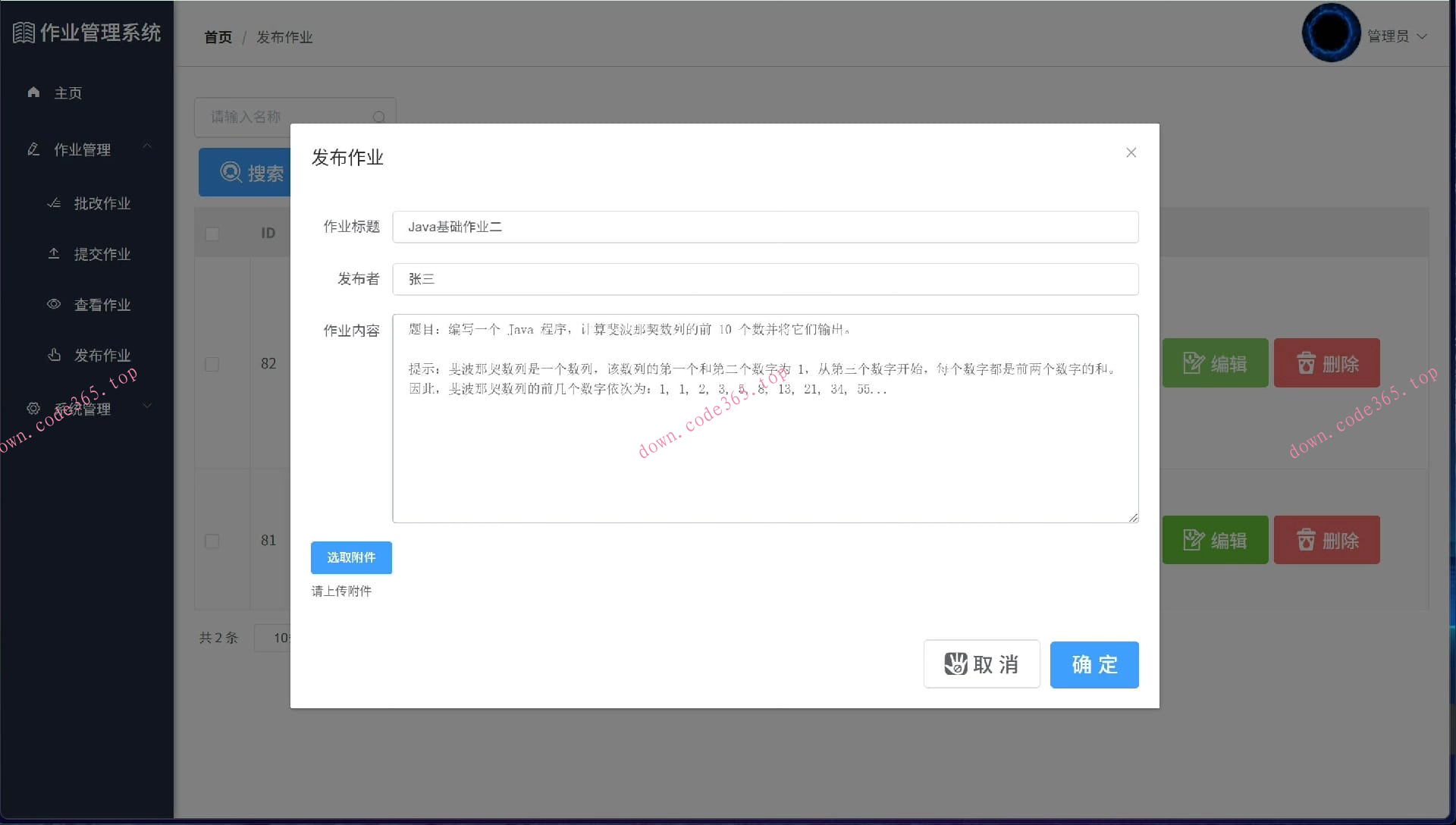
Task: Click the home icon beside 主页
Action: tap(33, 92)
